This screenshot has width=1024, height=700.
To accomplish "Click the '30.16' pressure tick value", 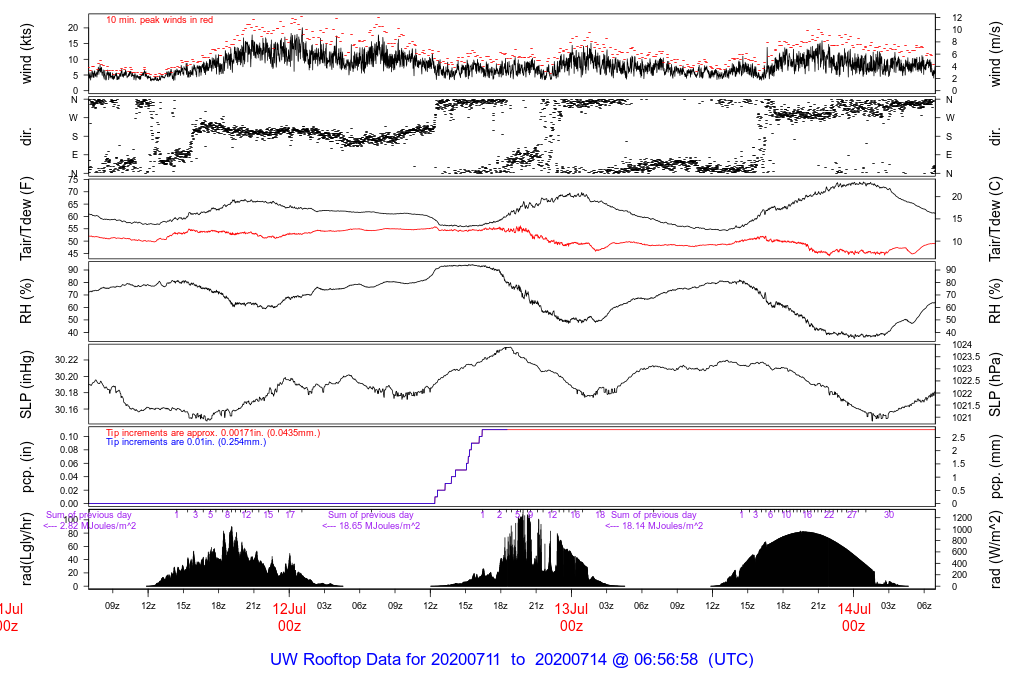I will coord(67,410).
